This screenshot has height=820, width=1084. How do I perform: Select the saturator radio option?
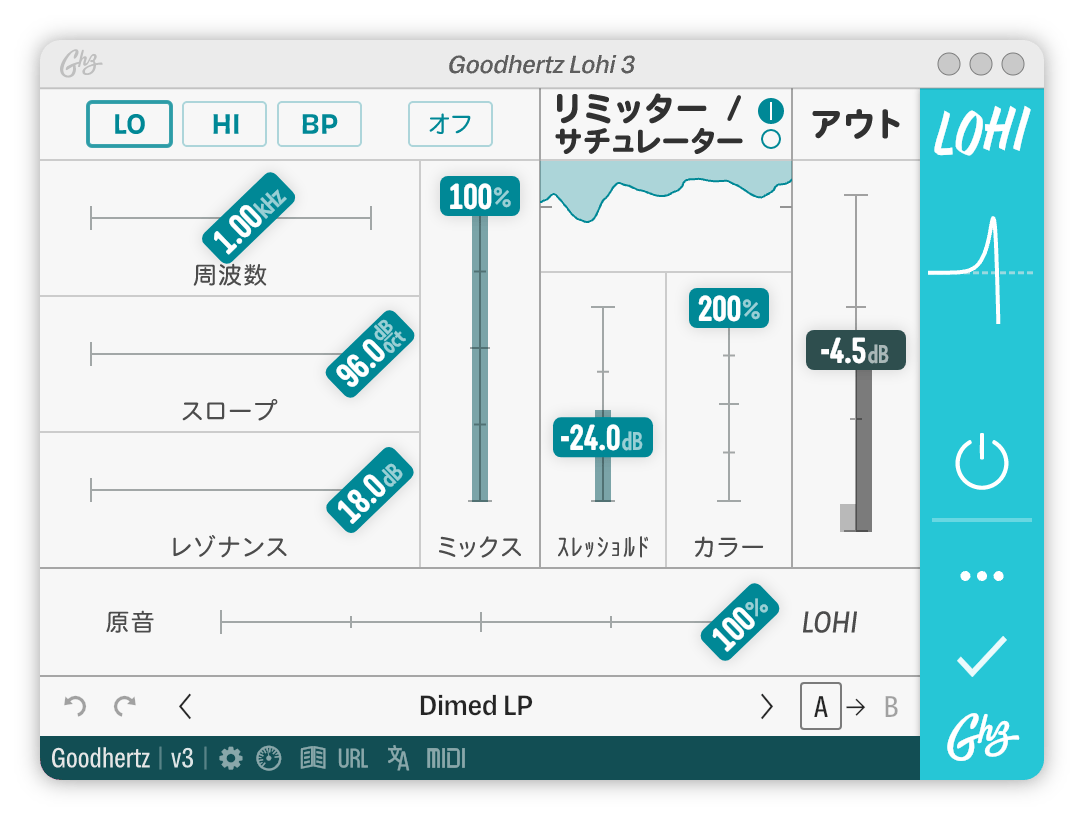(x=771, y=139)
